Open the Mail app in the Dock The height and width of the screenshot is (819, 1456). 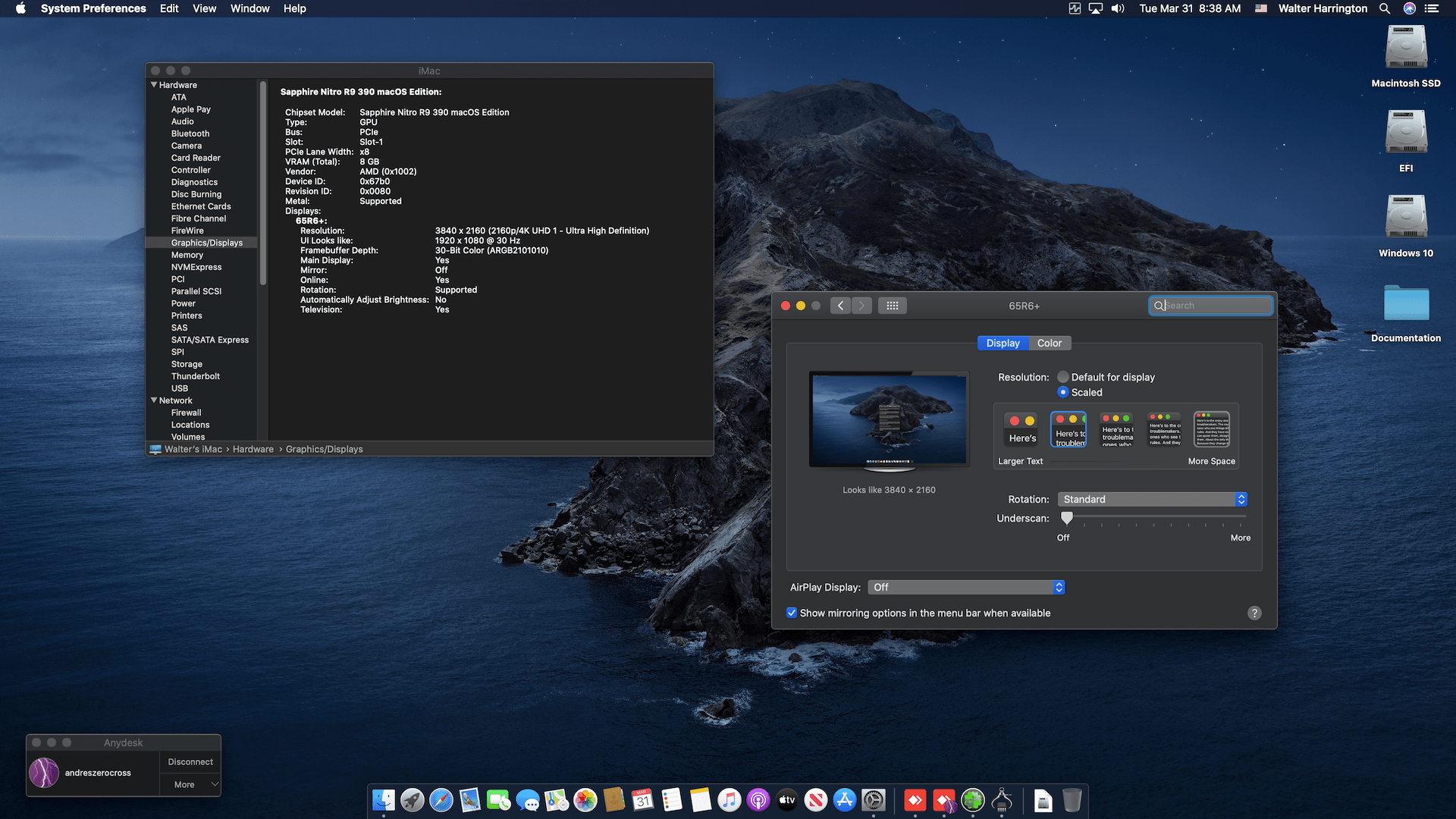[470, 800]
